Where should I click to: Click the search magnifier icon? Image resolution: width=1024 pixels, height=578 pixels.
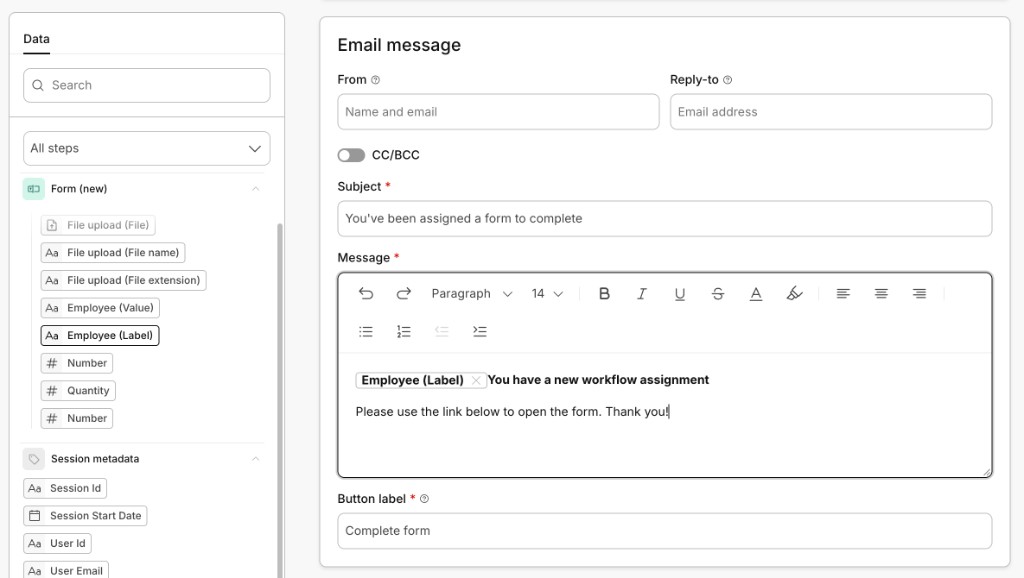click(x=38, y=86)
